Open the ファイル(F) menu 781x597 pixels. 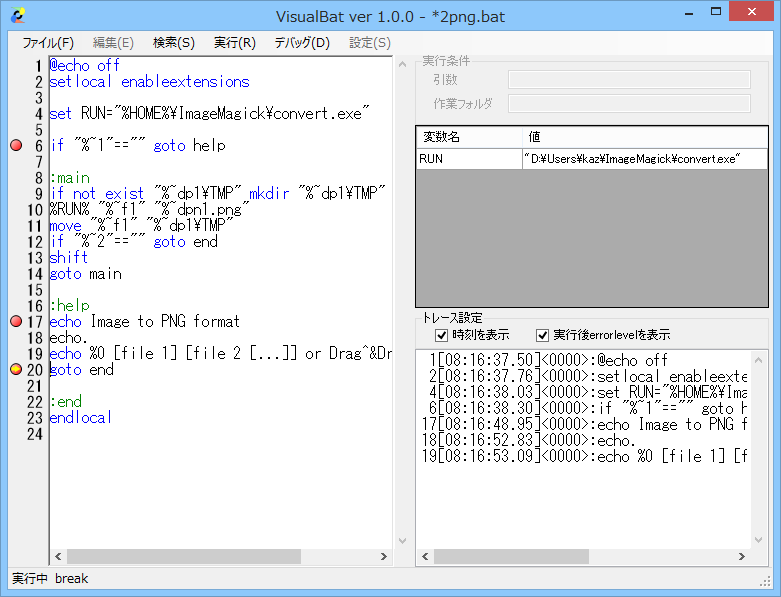48,43
